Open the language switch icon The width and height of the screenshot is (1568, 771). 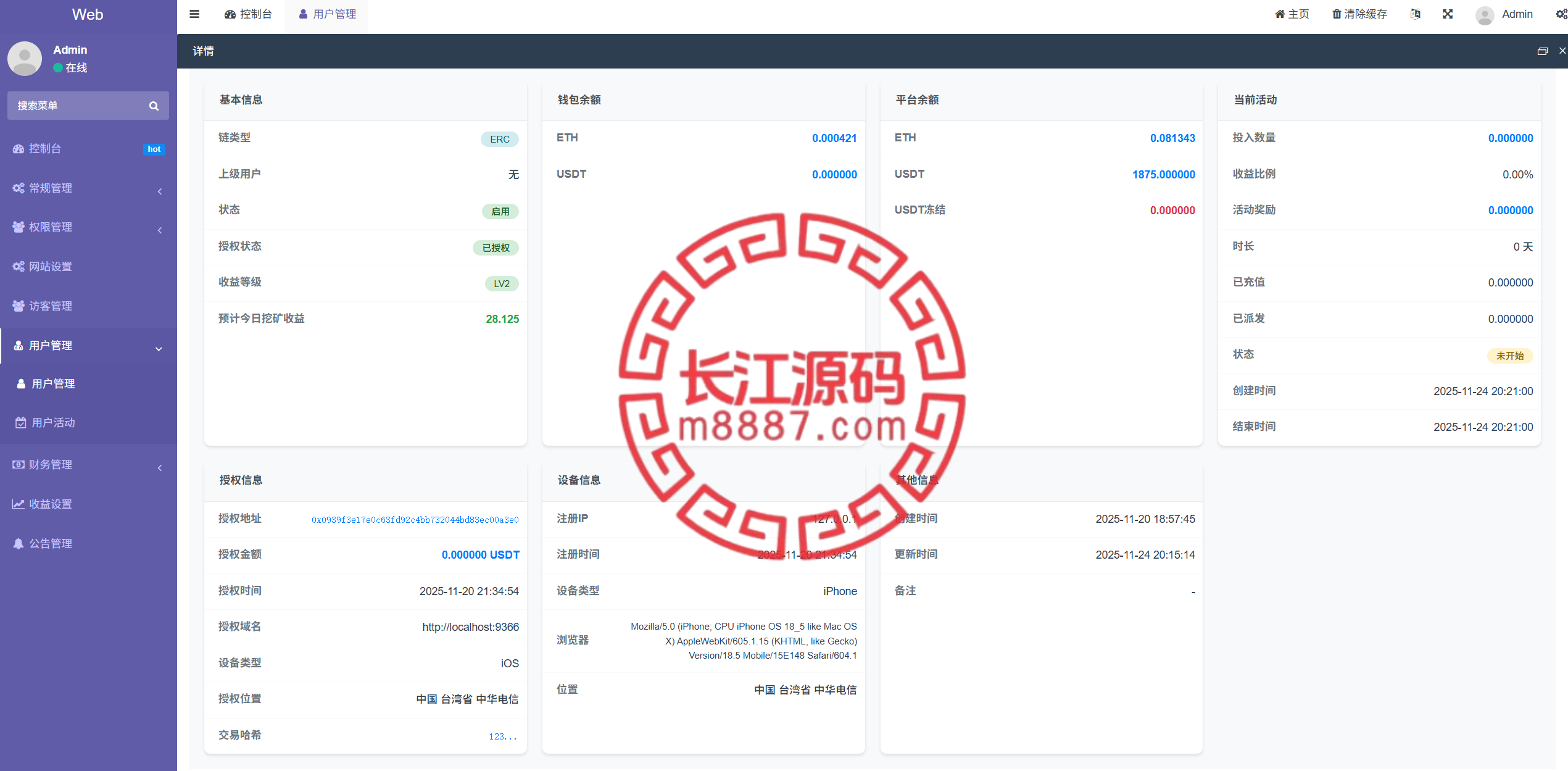tap(1415, 14)
